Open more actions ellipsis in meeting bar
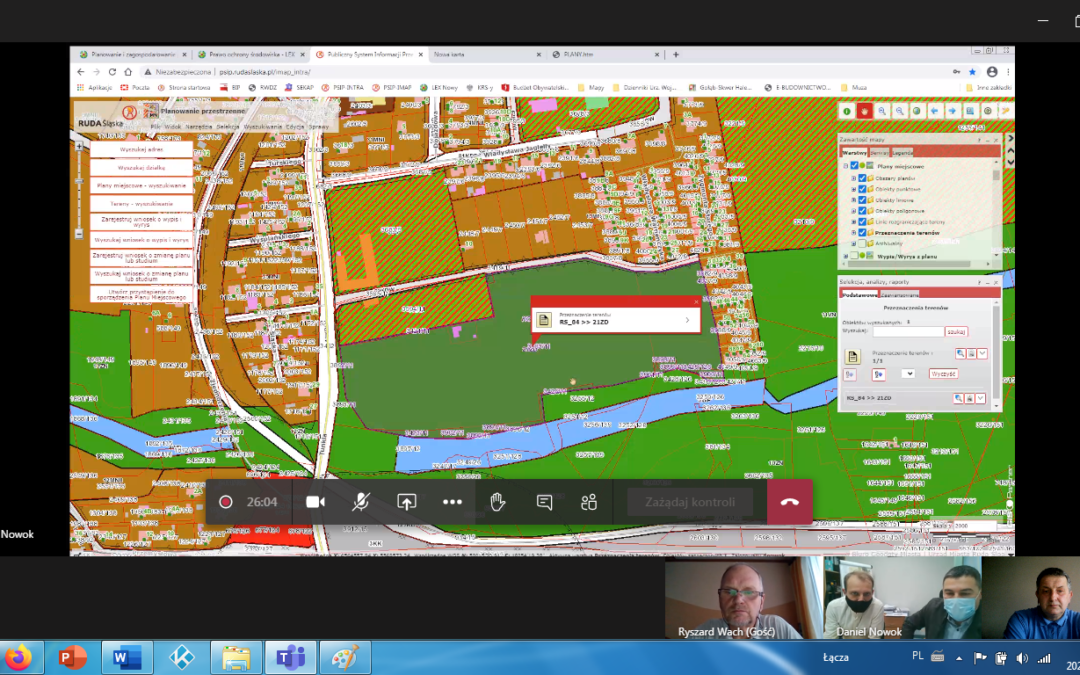This screenshot has width=1080, height=675. click(452, 502)
